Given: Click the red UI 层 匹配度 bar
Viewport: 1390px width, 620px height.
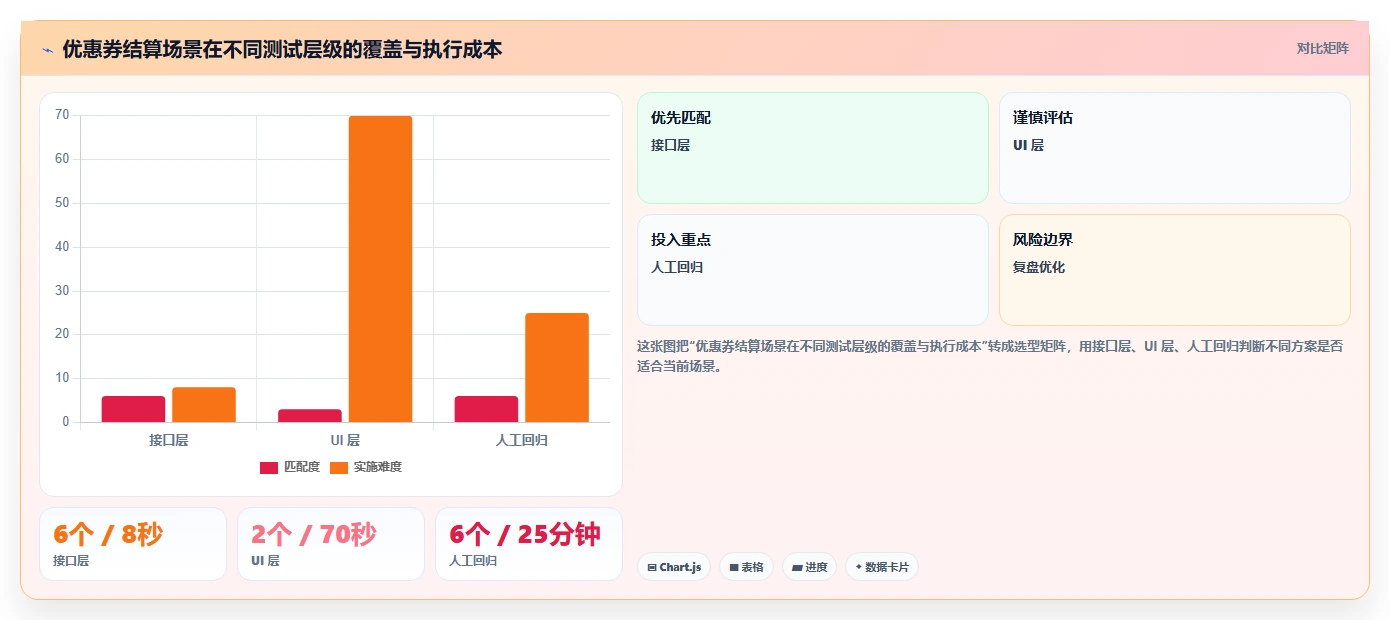Looking at the screenshot, I should click(310, 415).
